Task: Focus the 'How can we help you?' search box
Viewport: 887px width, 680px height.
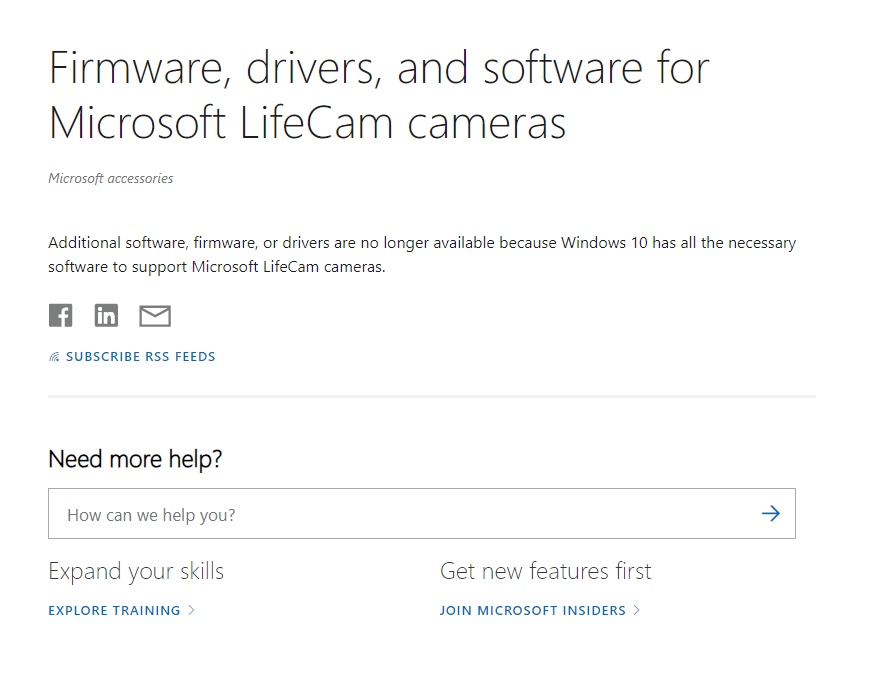Action: pyautogui.click(x=421, y=514)
